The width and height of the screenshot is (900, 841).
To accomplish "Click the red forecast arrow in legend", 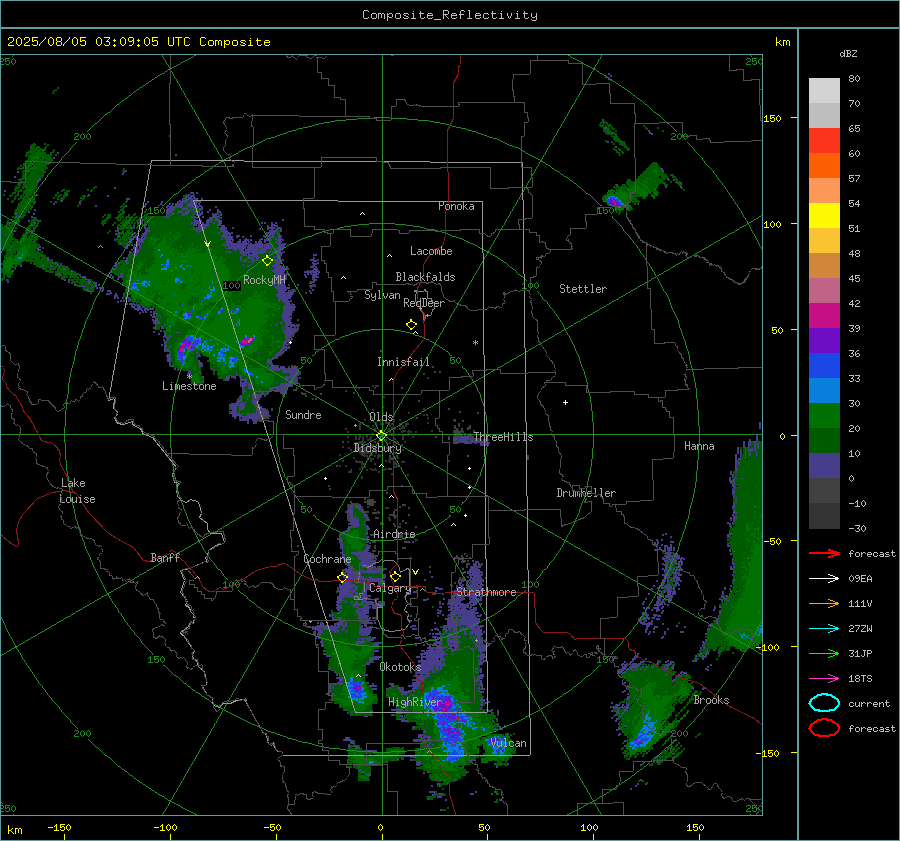I will 824,553.
